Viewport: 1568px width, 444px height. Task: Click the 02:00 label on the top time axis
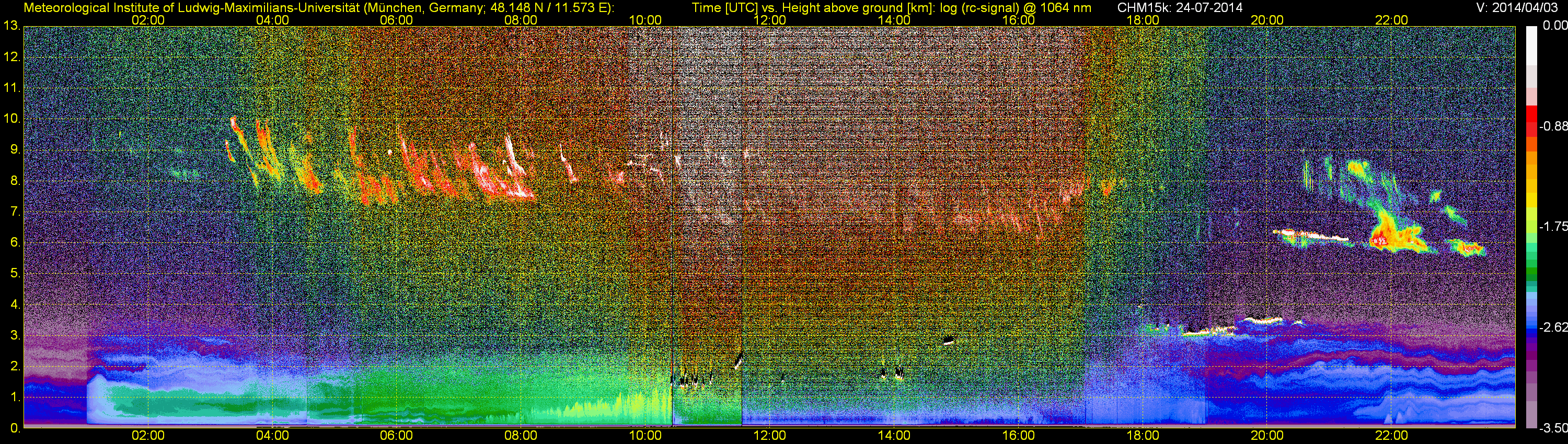click(148, 20)
